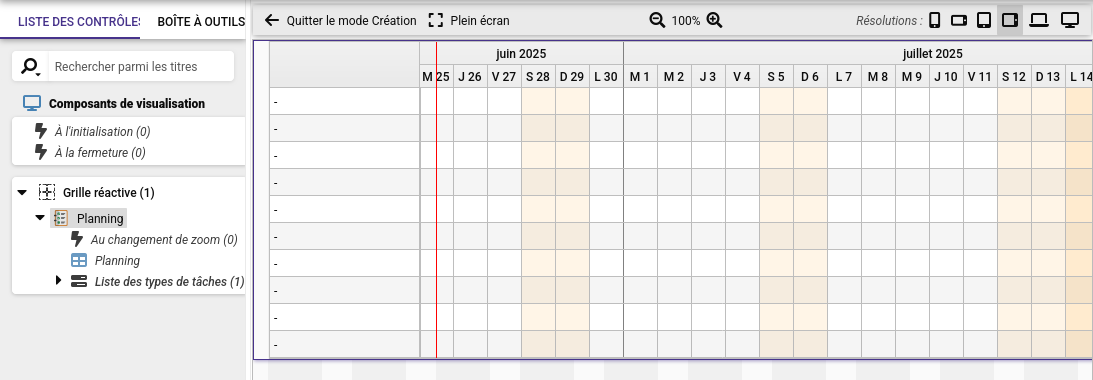Click Quitter le mode Création
This screenshot has width=1093, height=380.
point(341,21)
